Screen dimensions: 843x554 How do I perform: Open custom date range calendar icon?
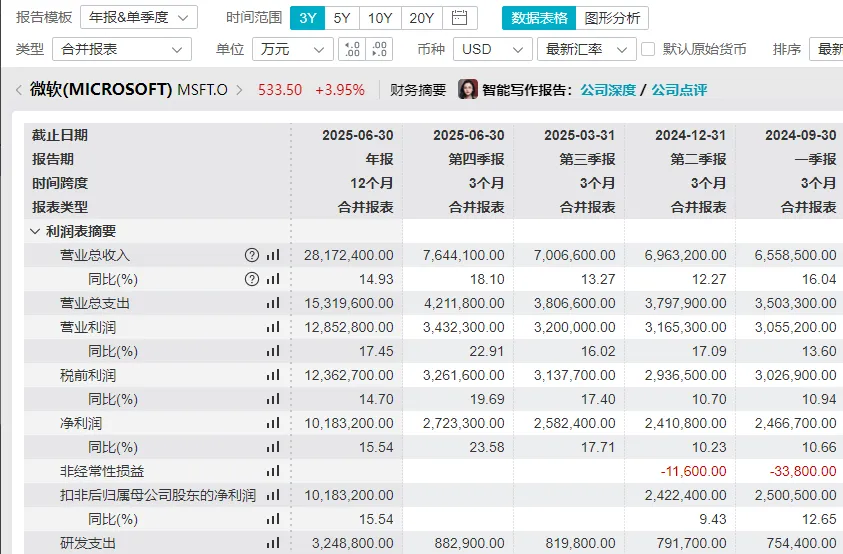(459, 18)
